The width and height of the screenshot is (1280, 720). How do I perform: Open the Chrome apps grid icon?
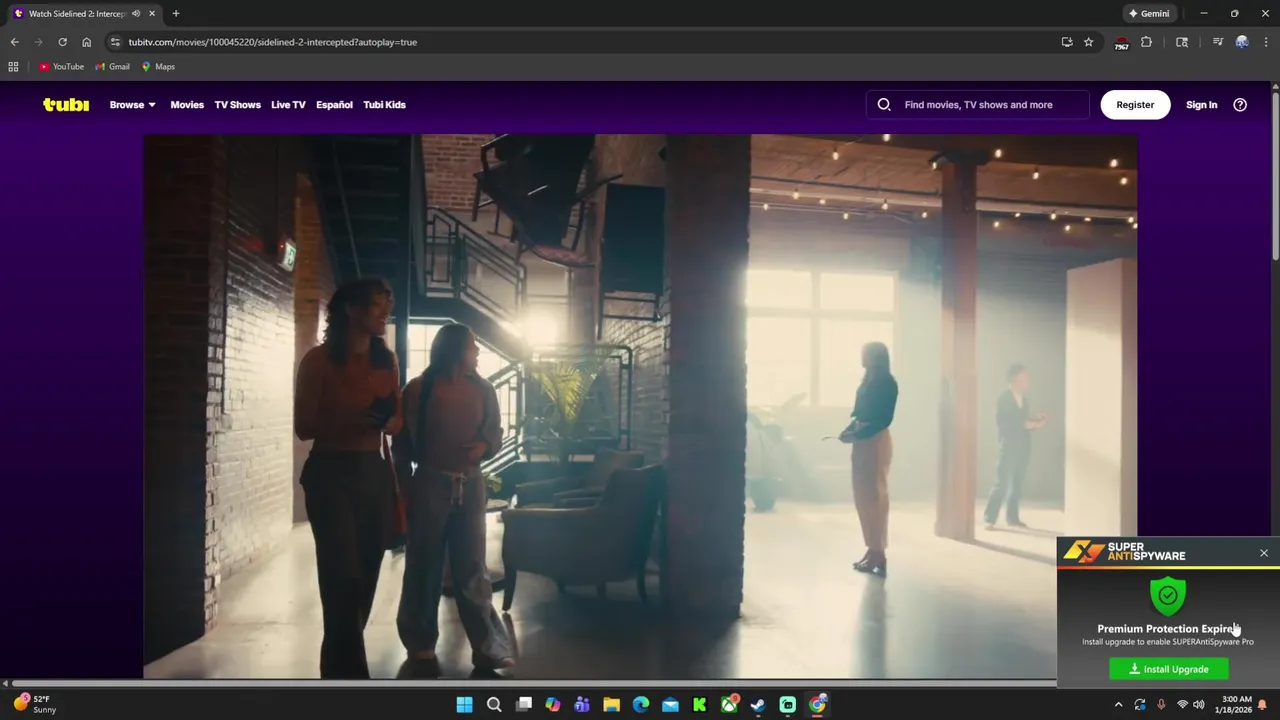(x=13, y=67)
